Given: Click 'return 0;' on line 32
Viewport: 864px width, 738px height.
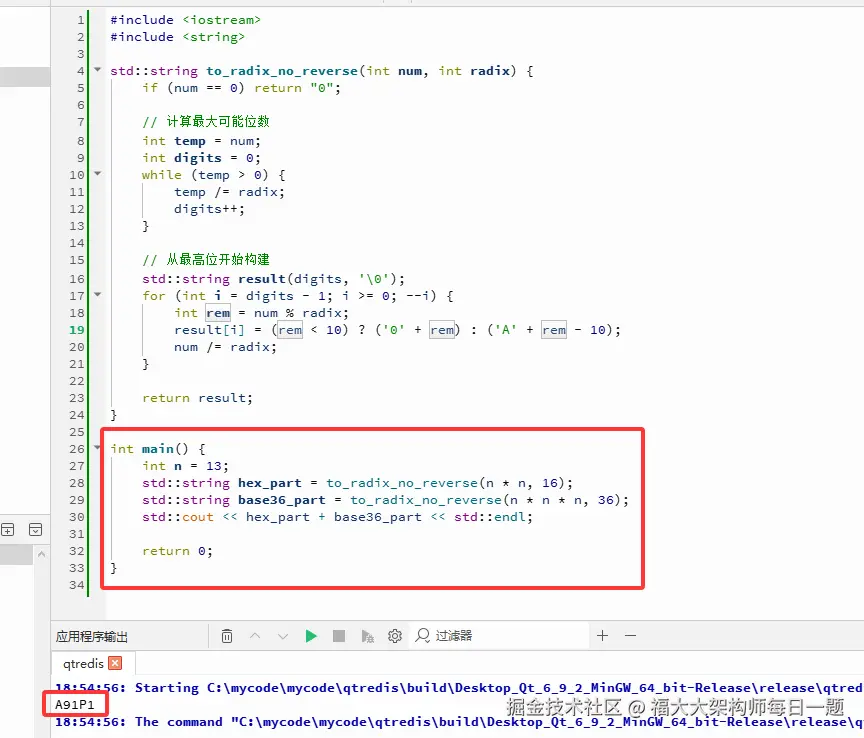Looking at the screenshot, I should (x=177, y=551).
